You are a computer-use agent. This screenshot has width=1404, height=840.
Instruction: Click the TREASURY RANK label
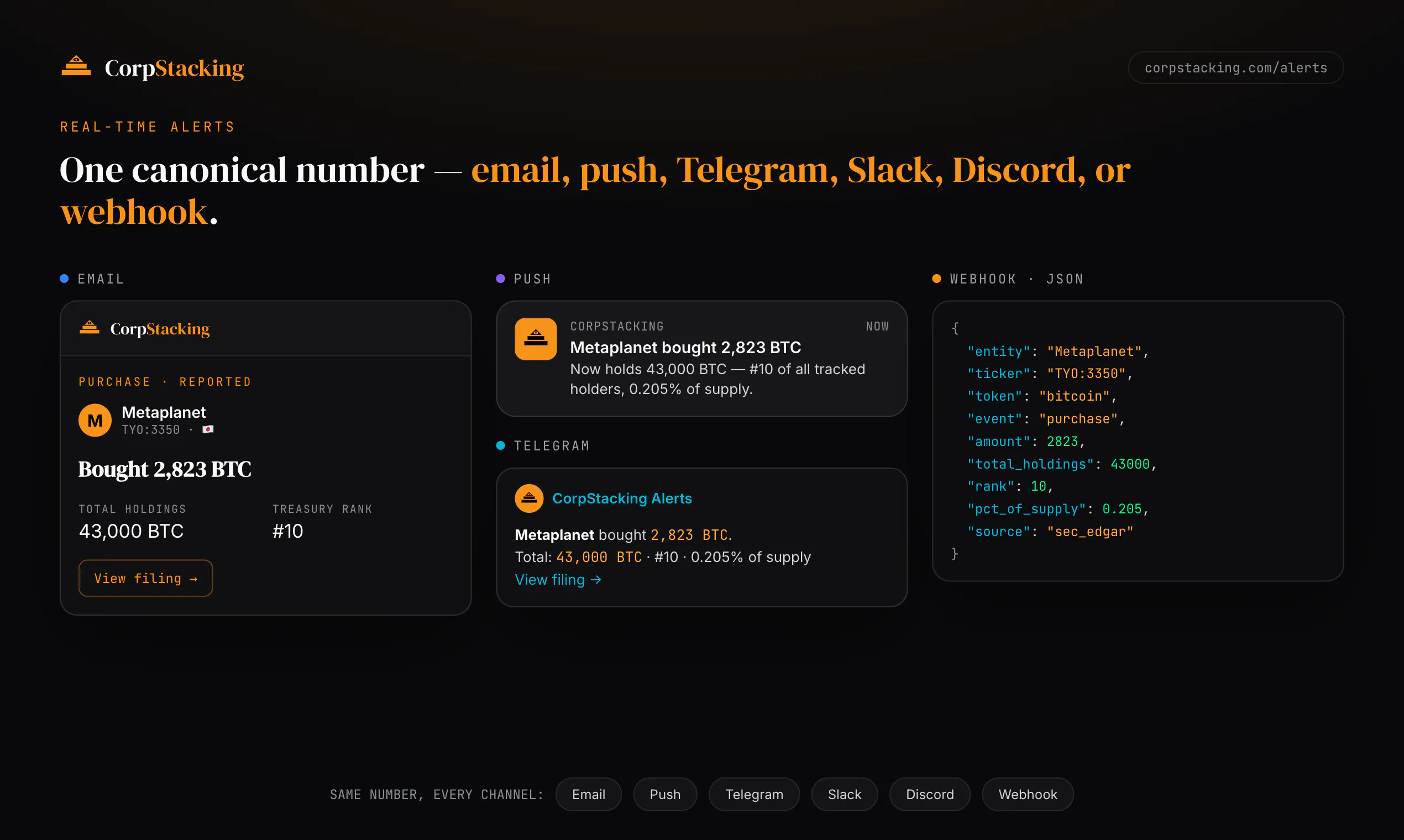[323, 509]
